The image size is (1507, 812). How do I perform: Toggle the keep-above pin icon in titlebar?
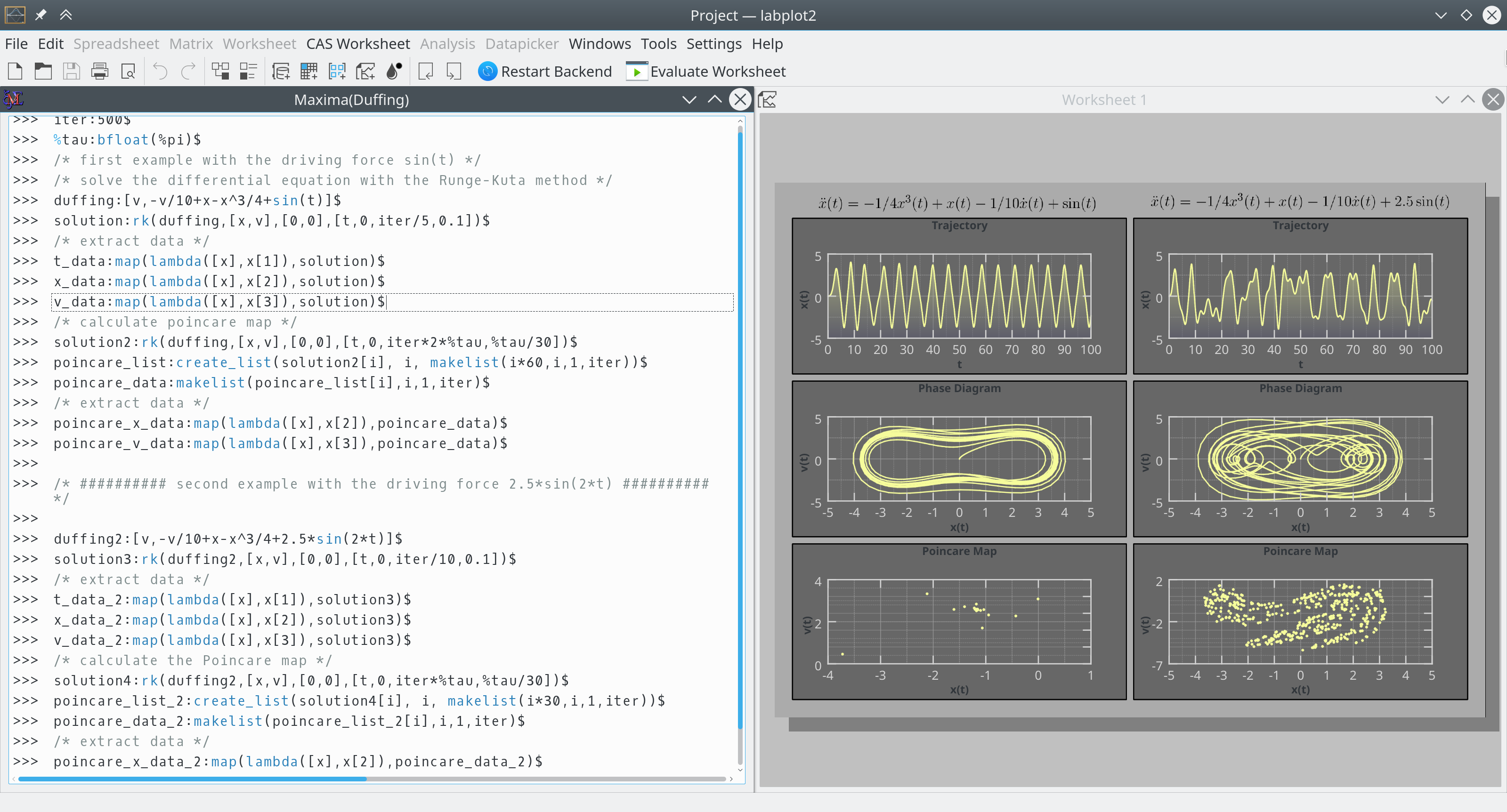point(41,15)
